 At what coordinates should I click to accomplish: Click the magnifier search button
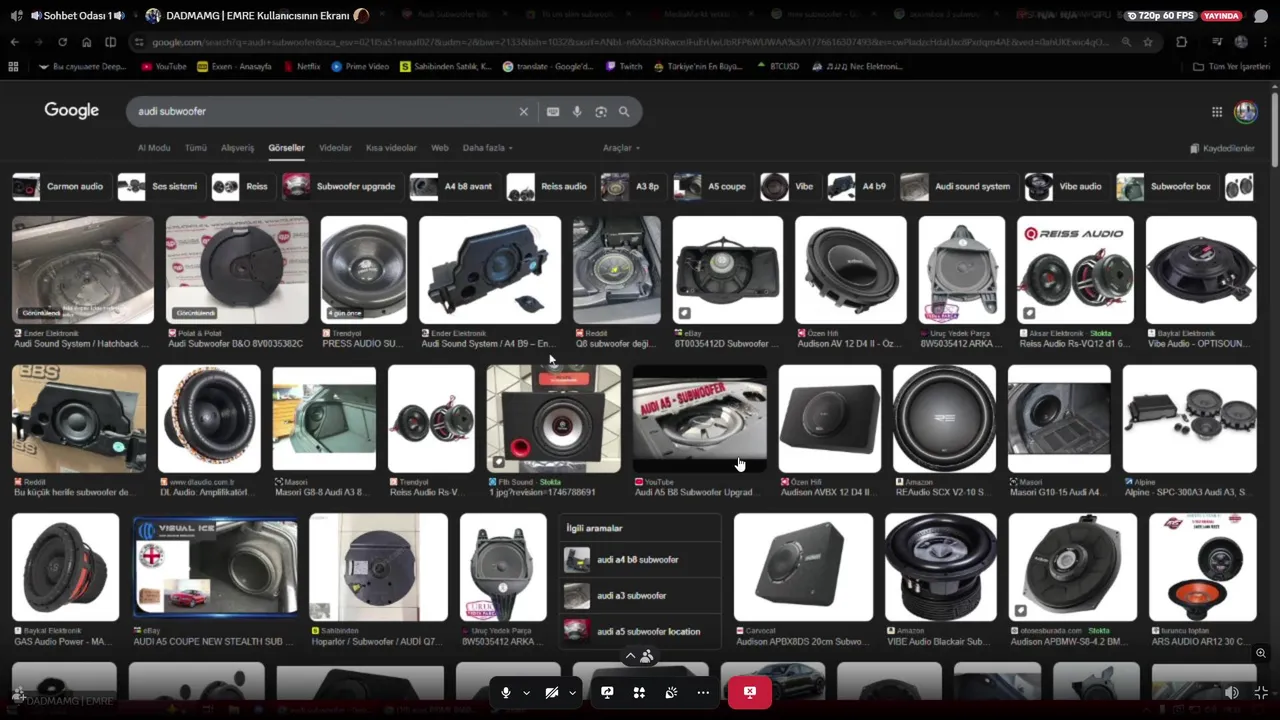click(624, 112)
